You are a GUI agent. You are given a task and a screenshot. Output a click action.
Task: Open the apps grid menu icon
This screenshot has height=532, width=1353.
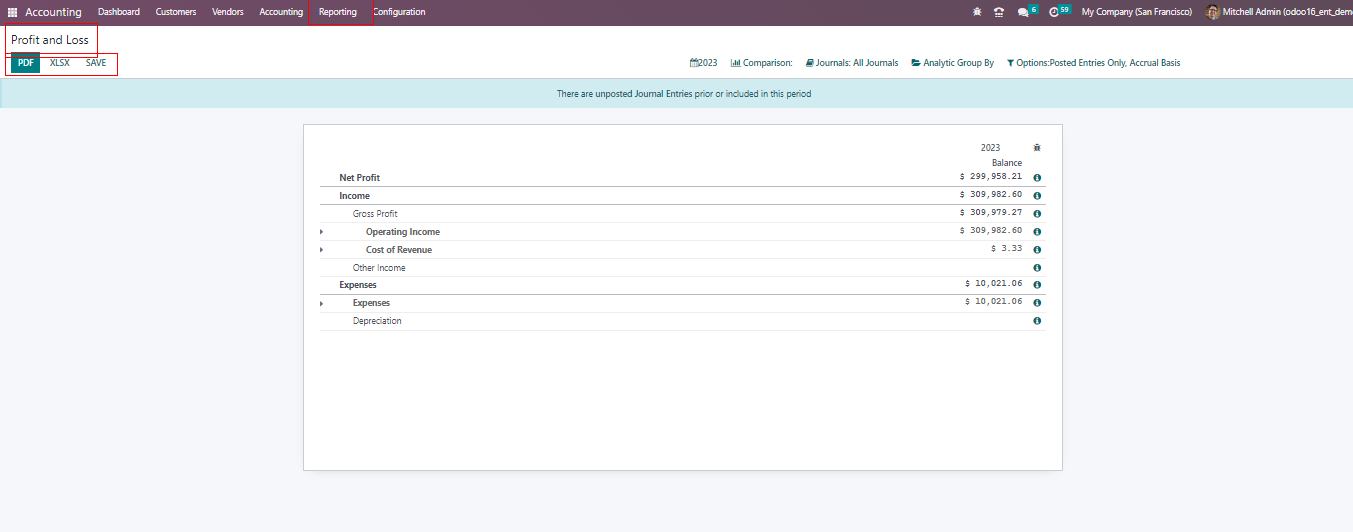13,12
